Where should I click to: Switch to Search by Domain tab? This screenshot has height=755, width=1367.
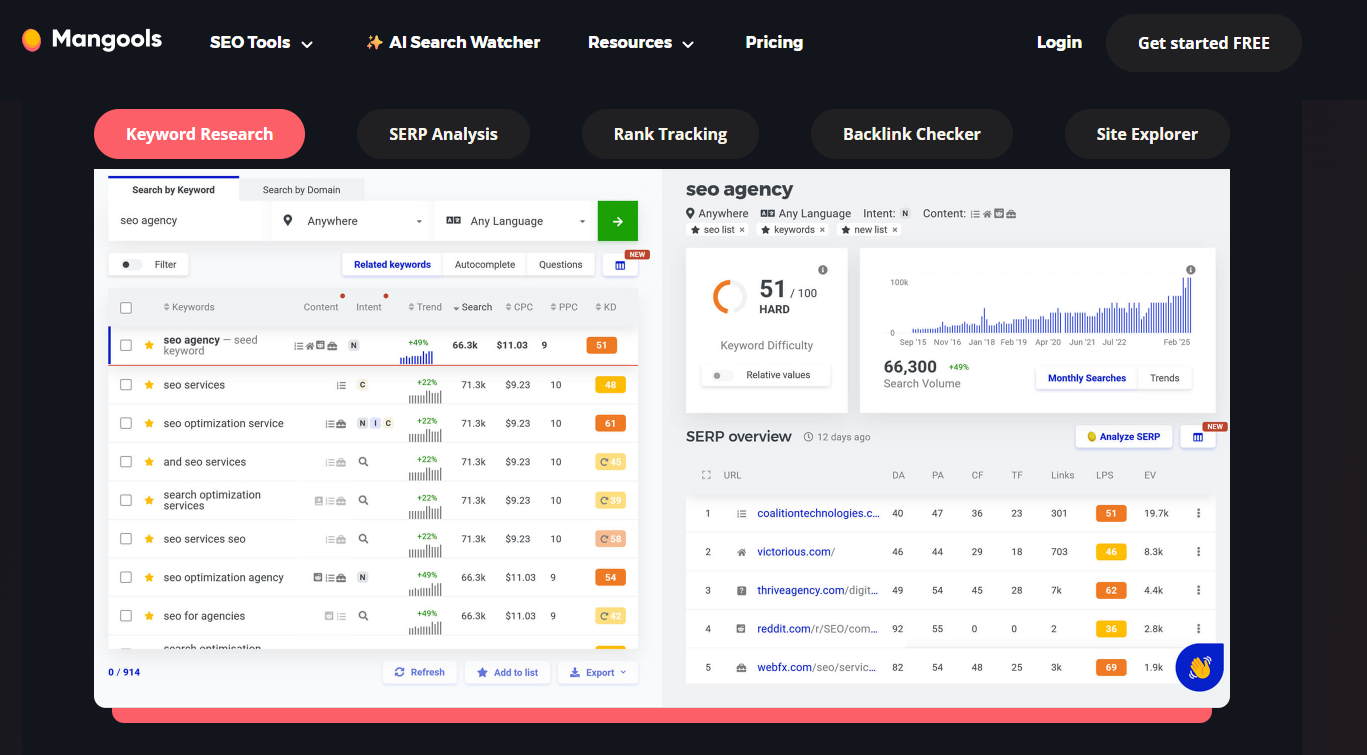click(x=301, y=190)
